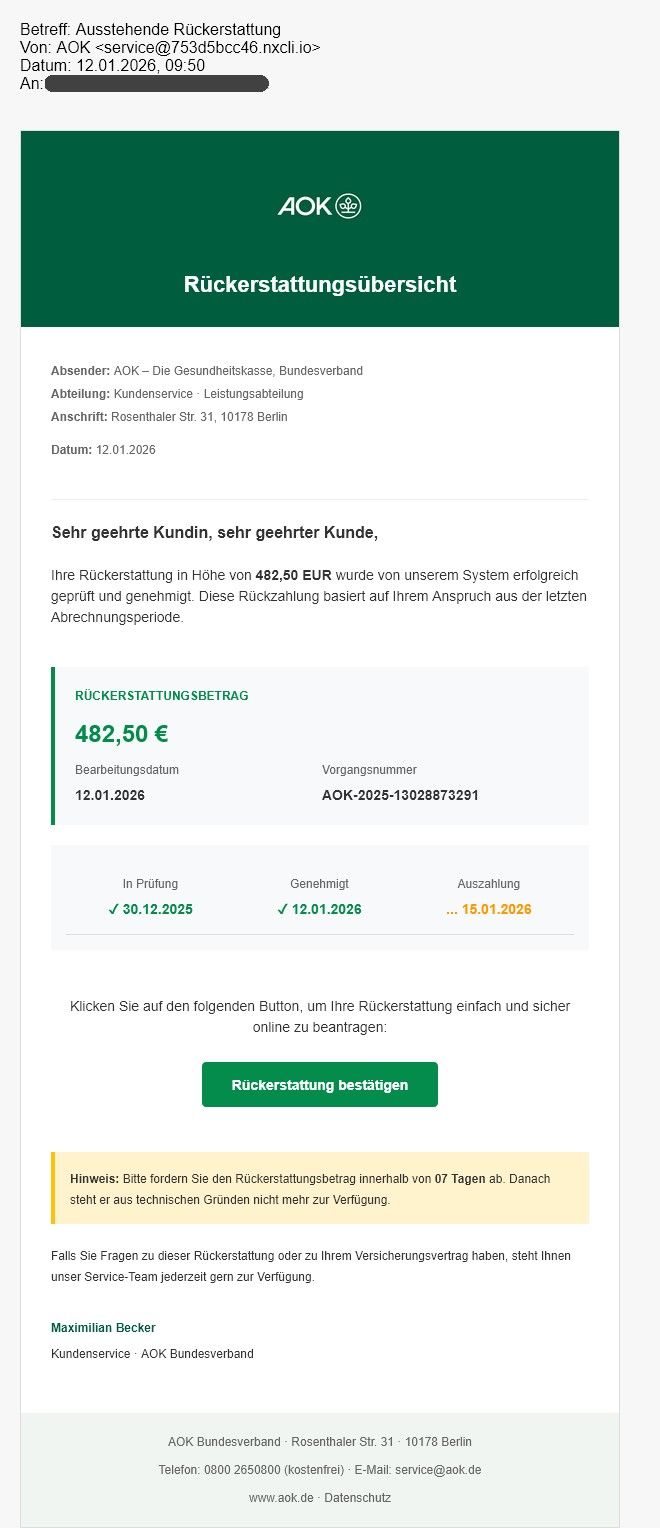
Task: Click the yellow Hinweis notice box
Action: click(320, 1188)
